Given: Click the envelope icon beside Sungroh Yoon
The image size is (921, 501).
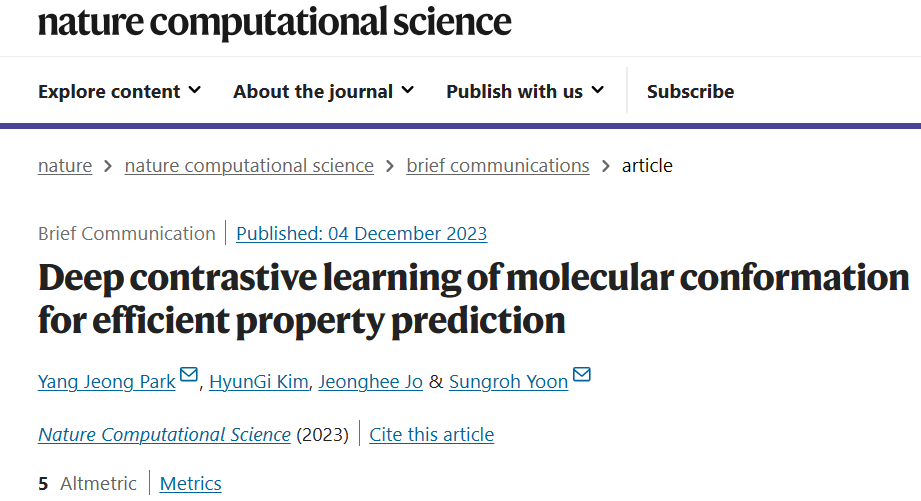Looking at the screenshot, I should pyautogui.click(x=581, y=374).
